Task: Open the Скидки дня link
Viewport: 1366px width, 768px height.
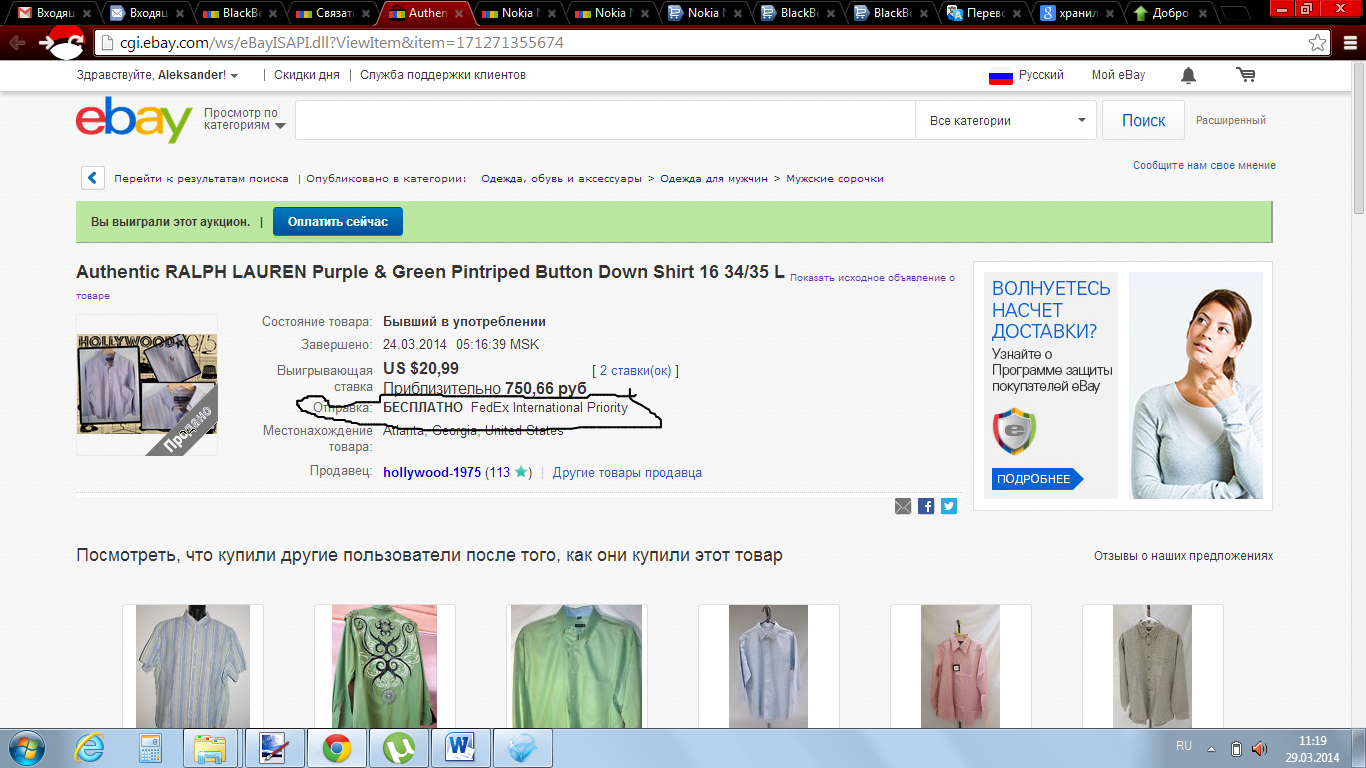Action: pos(307,75)
